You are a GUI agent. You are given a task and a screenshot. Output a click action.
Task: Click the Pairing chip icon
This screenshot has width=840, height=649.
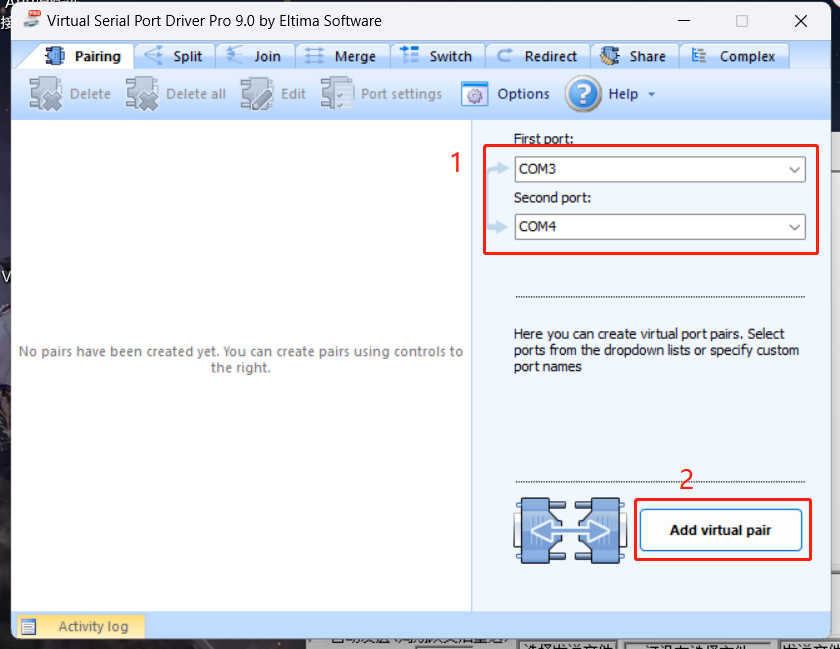click(55, 56)
